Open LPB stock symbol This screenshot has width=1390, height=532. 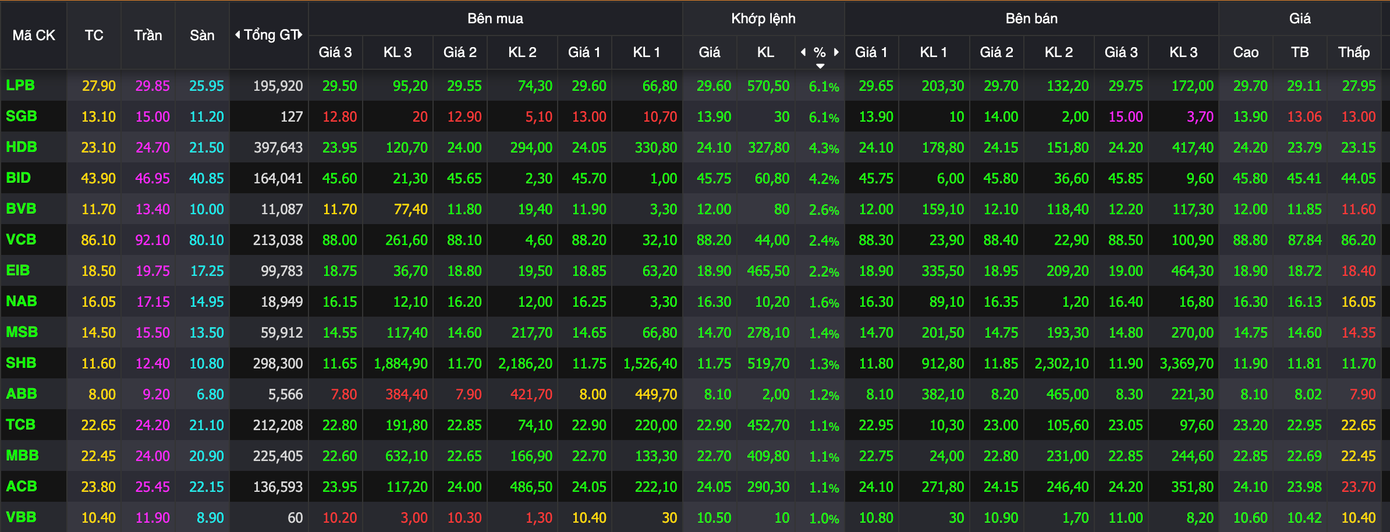click(x=20, y=86)
